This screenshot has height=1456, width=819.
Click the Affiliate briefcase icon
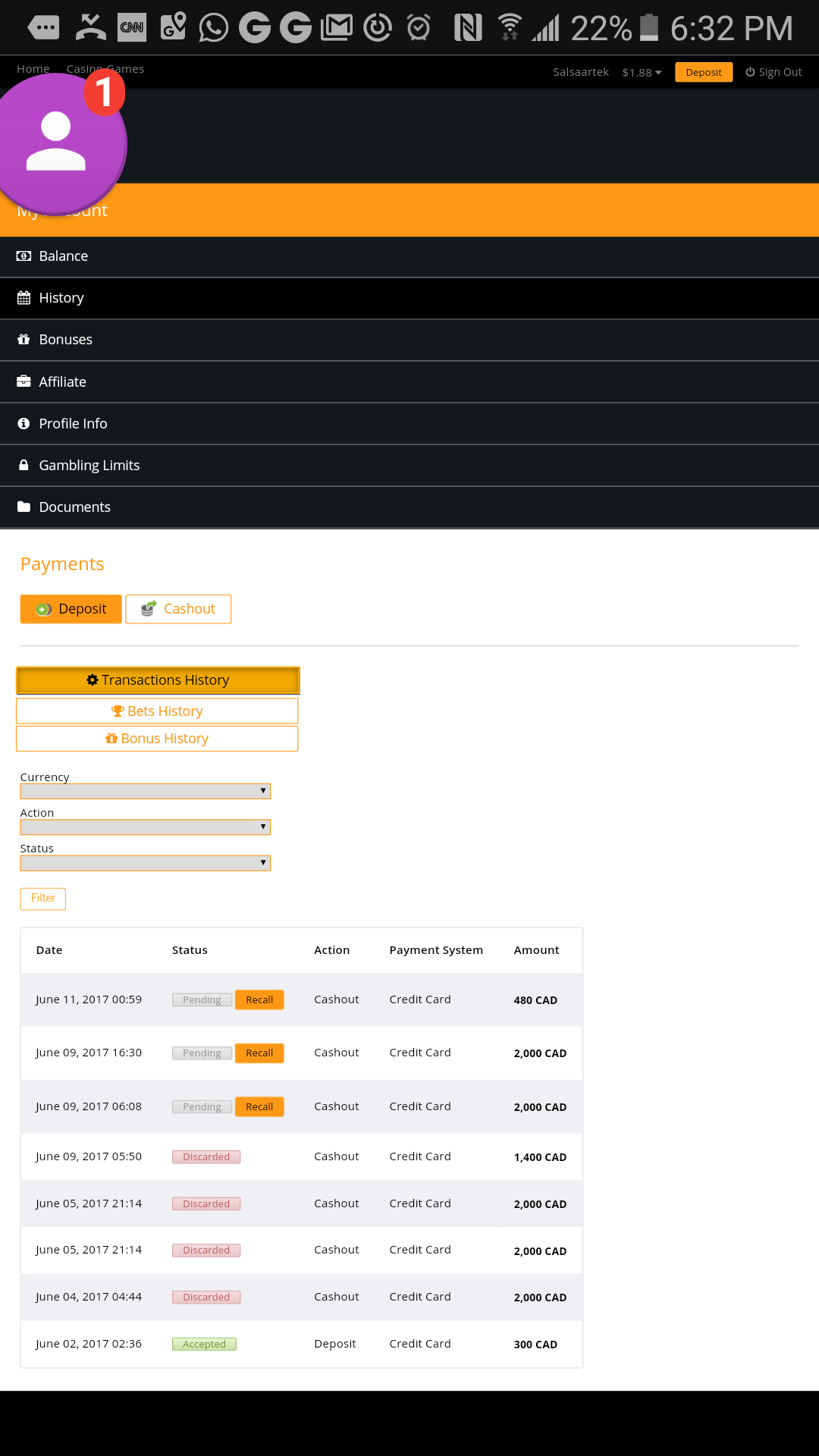point(24,381)
